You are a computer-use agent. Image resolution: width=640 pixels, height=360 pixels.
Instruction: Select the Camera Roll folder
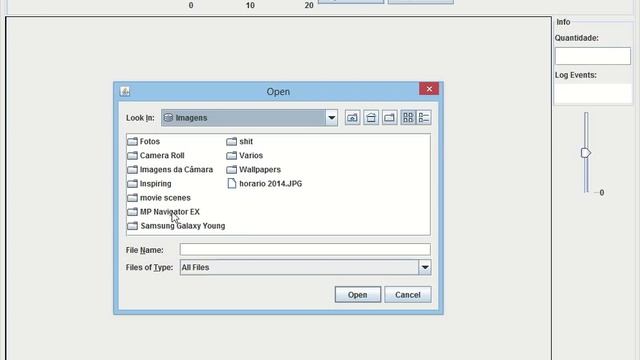[x=156, y=156]
